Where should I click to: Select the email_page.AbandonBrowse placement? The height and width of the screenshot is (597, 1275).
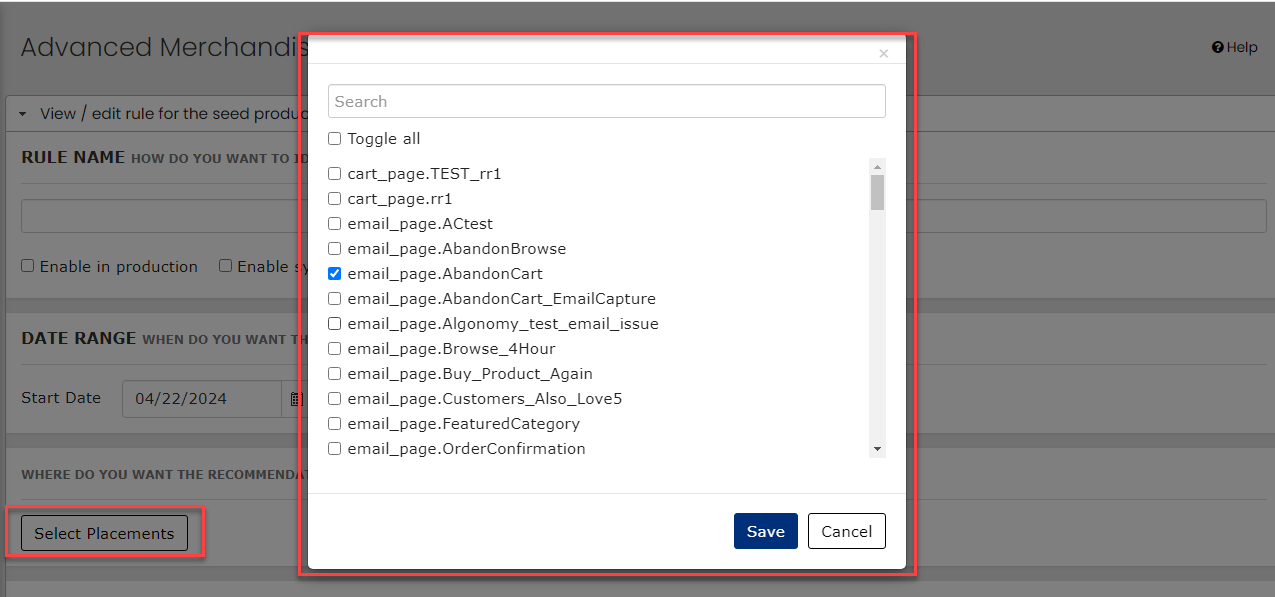(334, 248)
